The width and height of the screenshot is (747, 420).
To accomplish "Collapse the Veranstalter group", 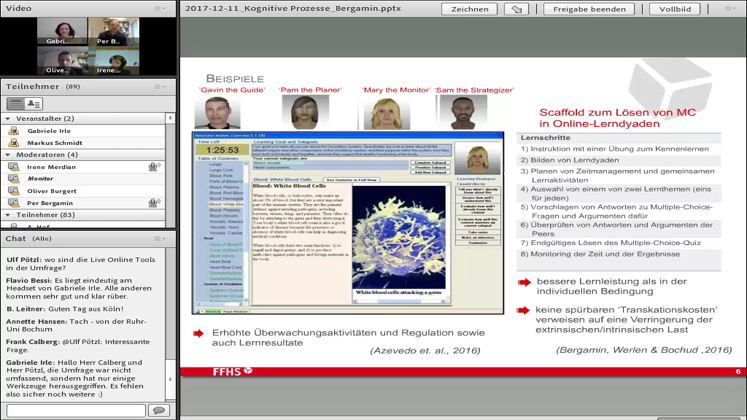I will (8, 119).
